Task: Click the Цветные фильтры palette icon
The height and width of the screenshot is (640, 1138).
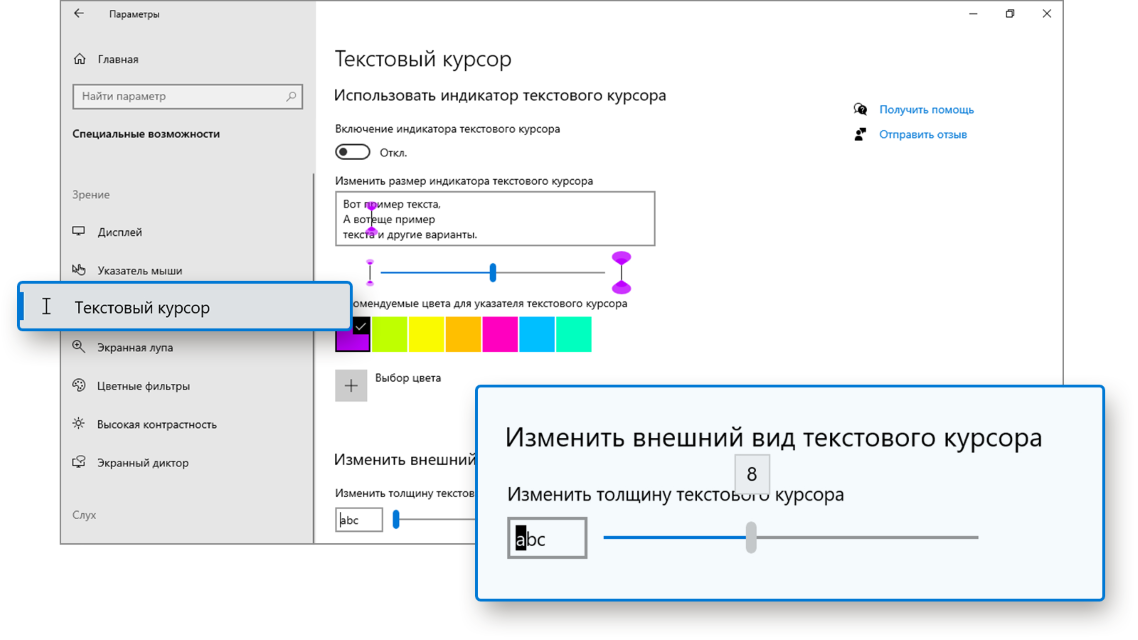Action: click(79, 385)
